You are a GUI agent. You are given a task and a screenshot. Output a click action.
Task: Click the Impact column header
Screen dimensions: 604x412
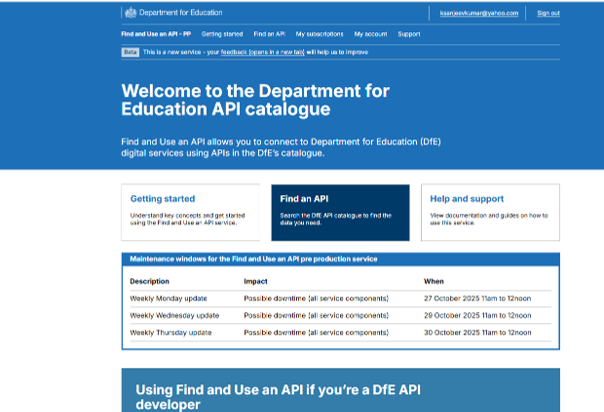[255, 281]
